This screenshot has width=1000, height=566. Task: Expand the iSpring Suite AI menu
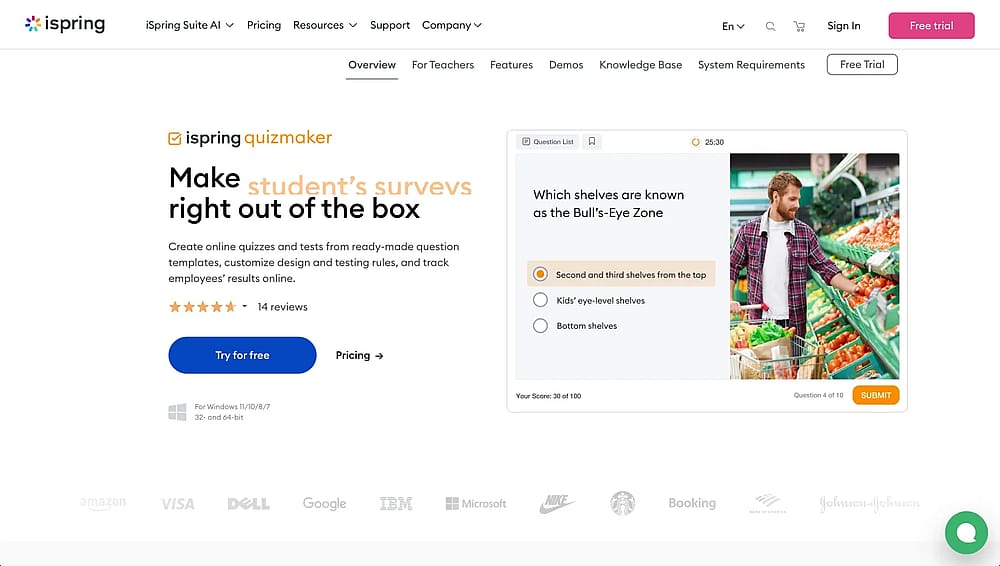189,25
